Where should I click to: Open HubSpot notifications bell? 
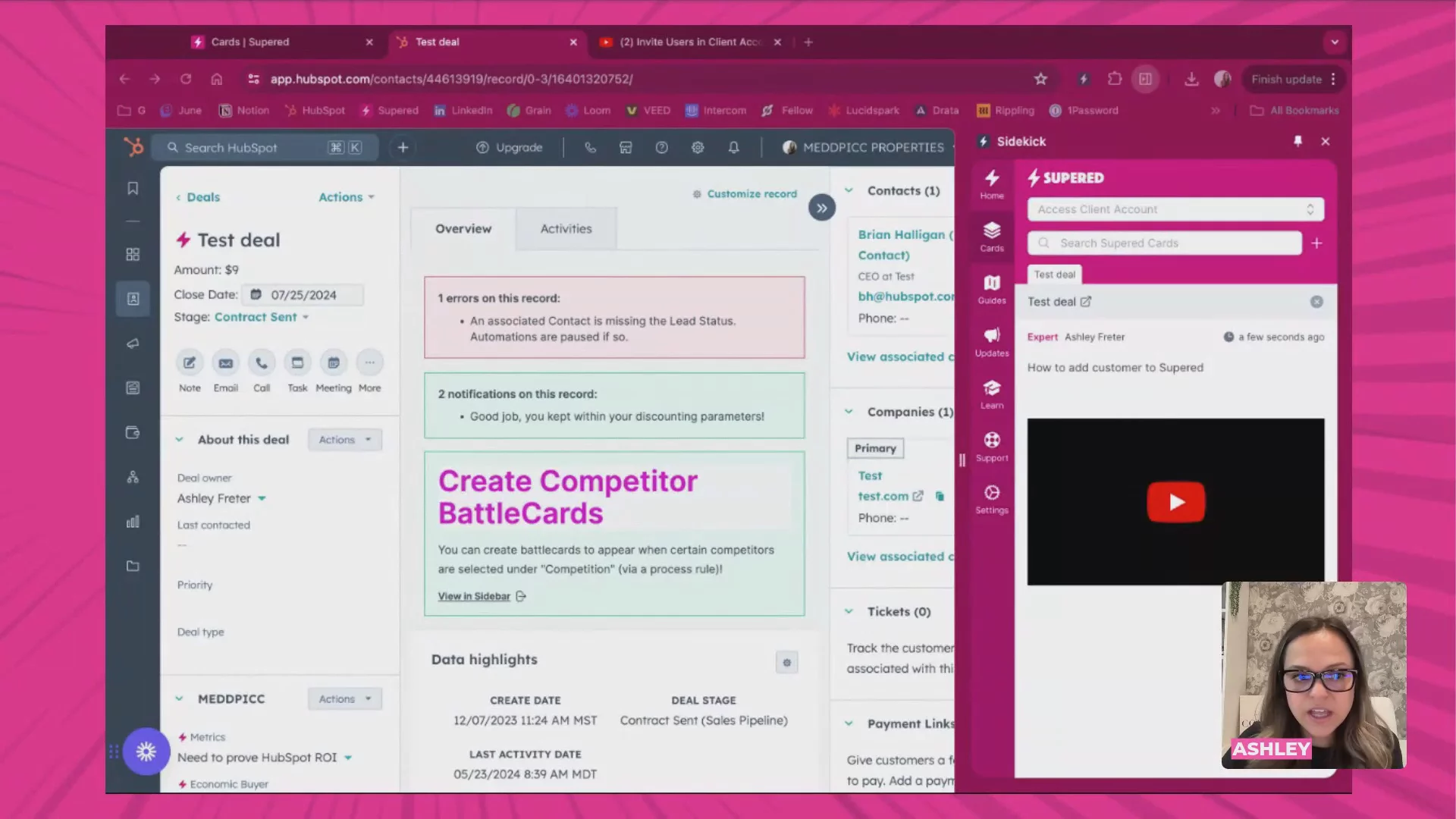coord(733,148)
